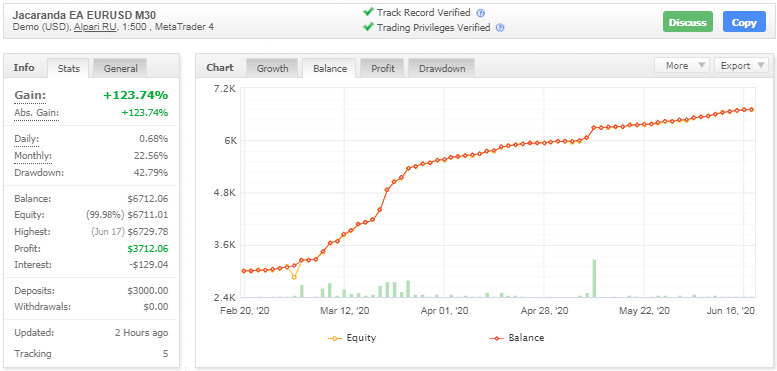
Task: Click help icon beside Track Record Verified
Action: point(480,13)
